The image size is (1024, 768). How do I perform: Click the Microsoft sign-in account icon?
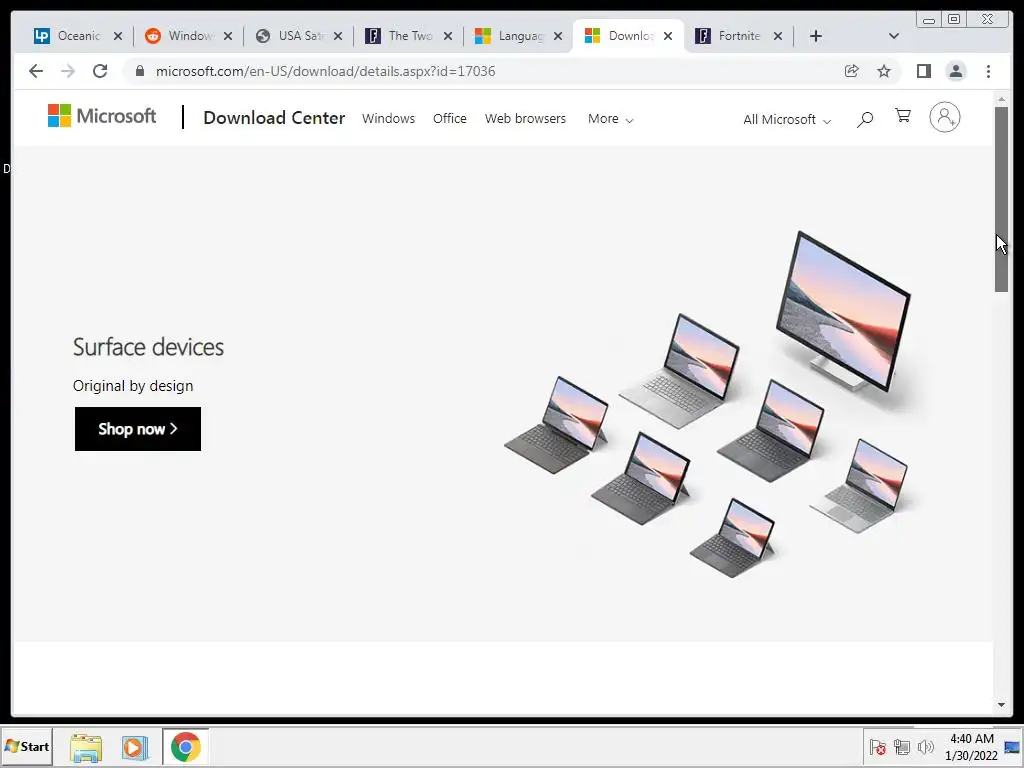click(x=944, y=118)
